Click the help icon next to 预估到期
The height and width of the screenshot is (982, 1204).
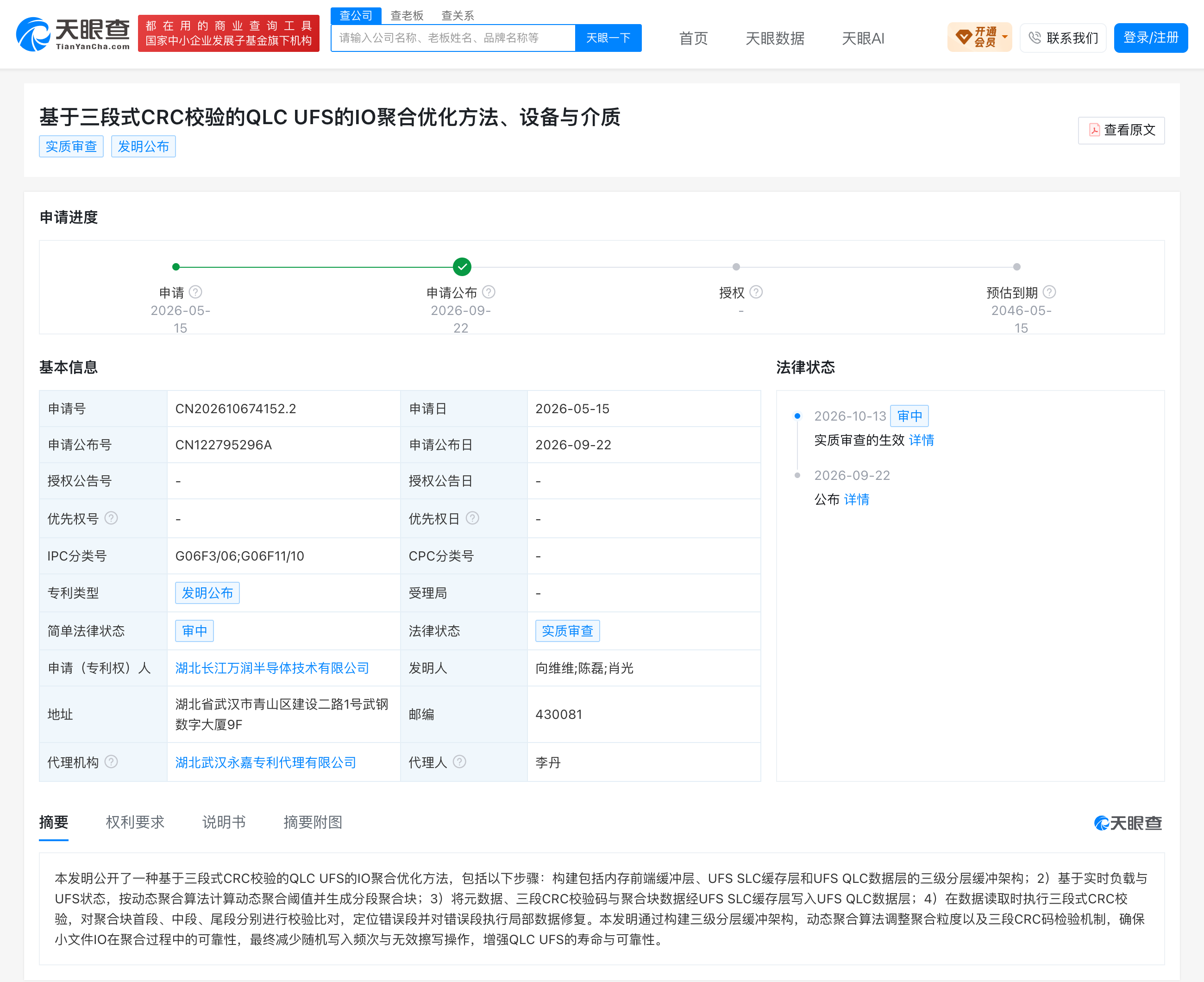tap(1050, 292)
